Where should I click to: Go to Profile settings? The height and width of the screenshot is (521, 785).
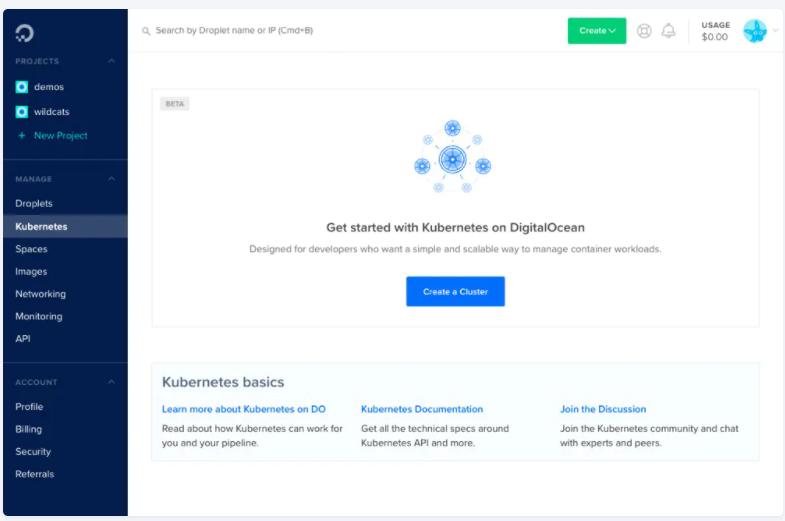point(29,407)
